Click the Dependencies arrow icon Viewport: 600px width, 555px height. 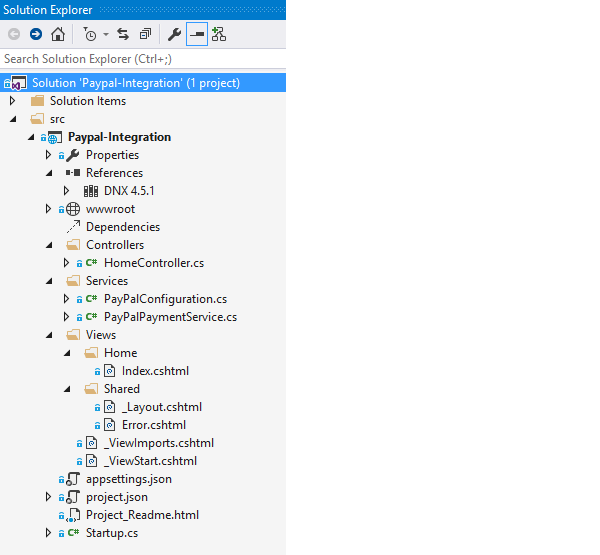[x=73, y=227]
